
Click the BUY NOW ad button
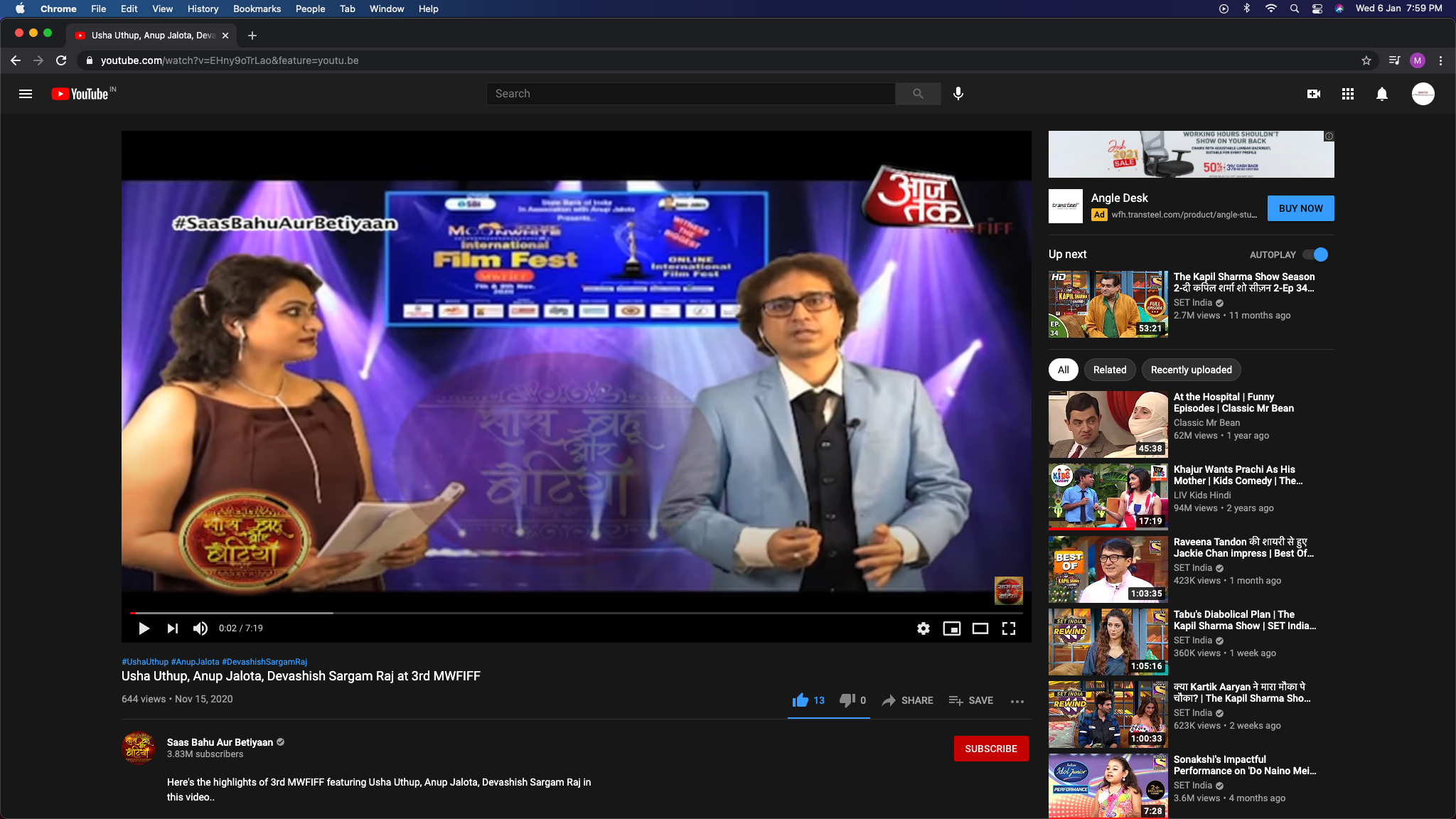[1301, 208]
